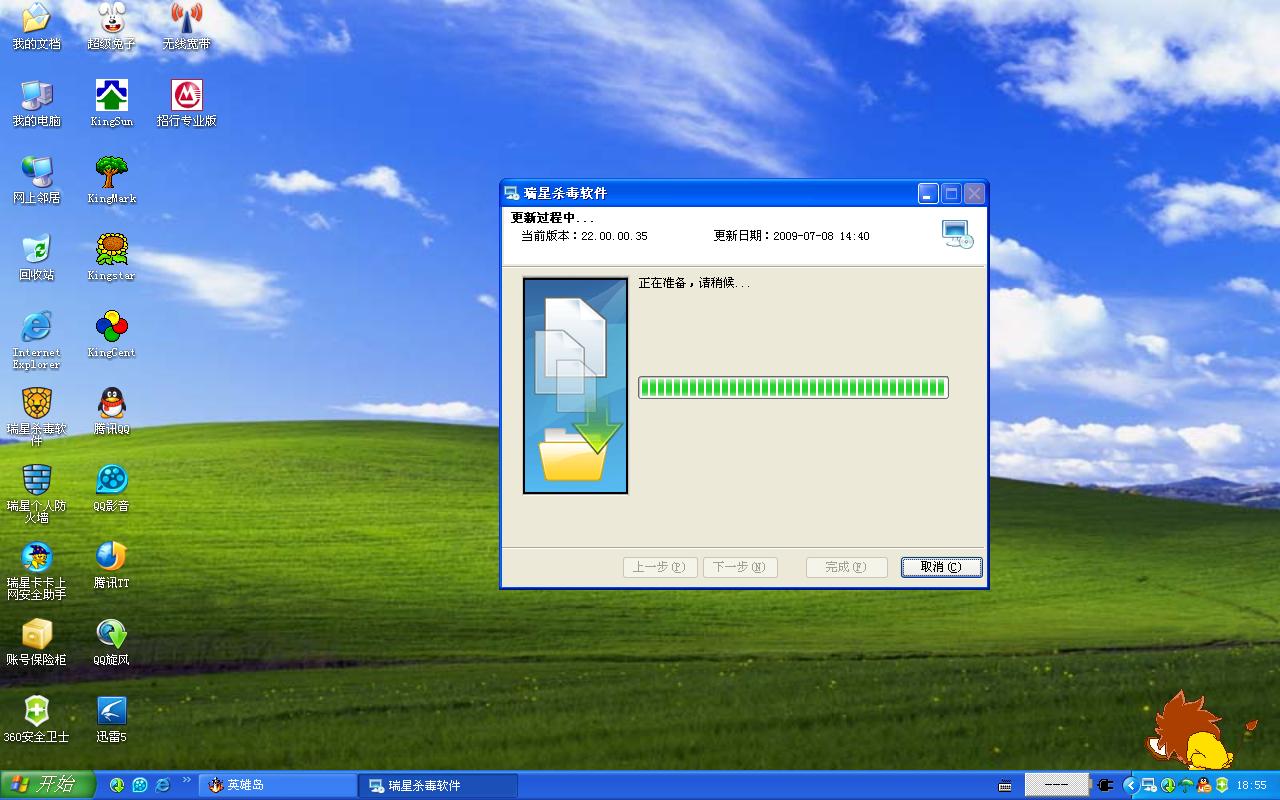Select the Kingstar sunflower icon
Viewport: 1280px width, 800px height.
(x=111, y=258)
